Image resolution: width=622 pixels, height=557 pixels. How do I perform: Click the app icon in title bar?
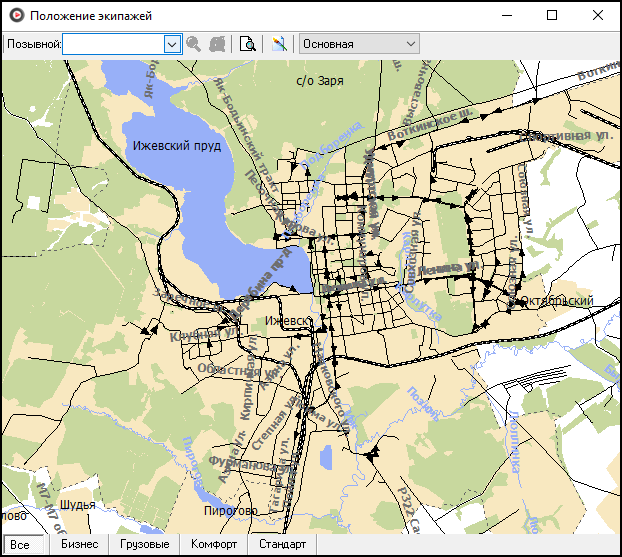[x=16, y=16]
